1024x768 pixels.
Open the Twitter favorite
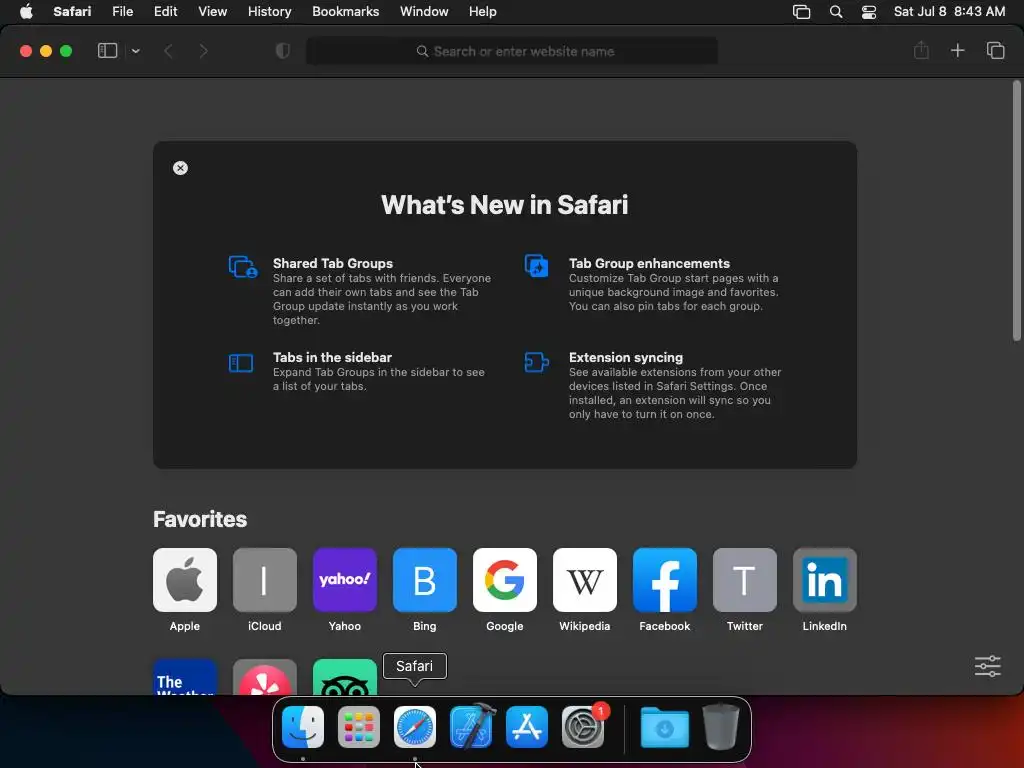pos(744,580)
